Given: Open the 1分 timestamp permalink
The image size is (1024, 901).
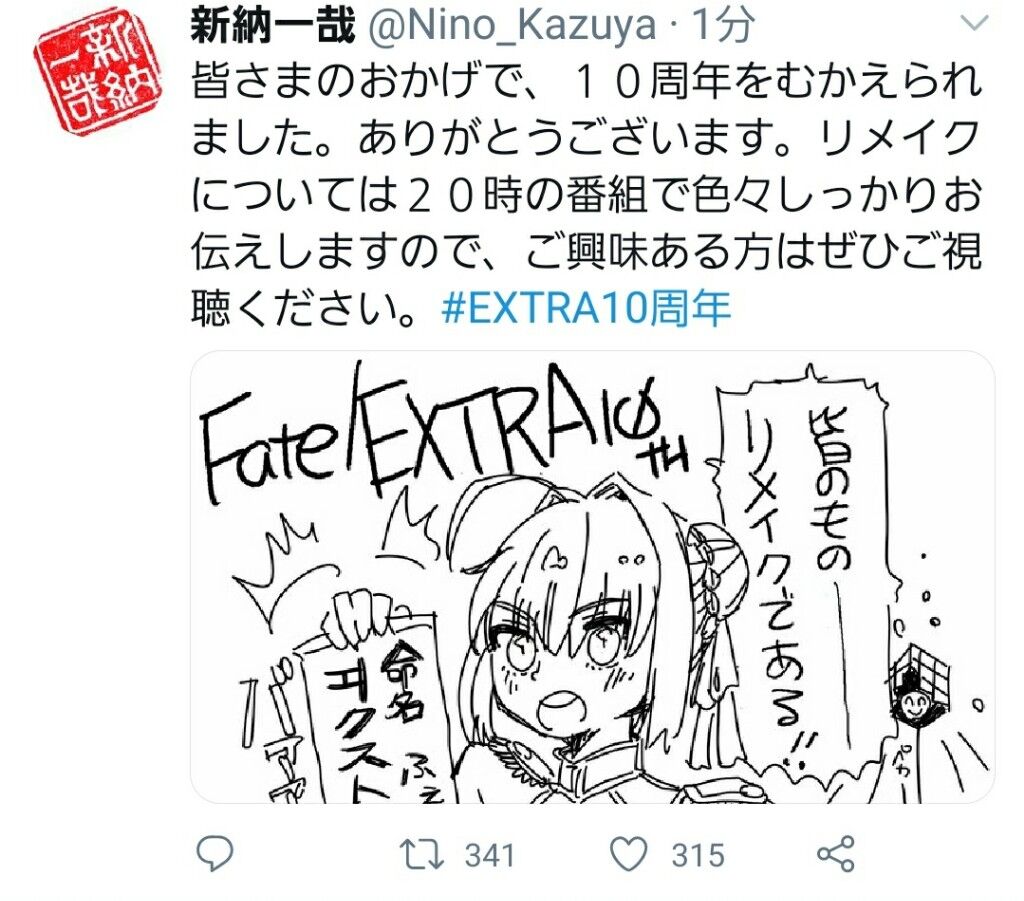Looking at the screenshot, I should click(x=723, y=26).
